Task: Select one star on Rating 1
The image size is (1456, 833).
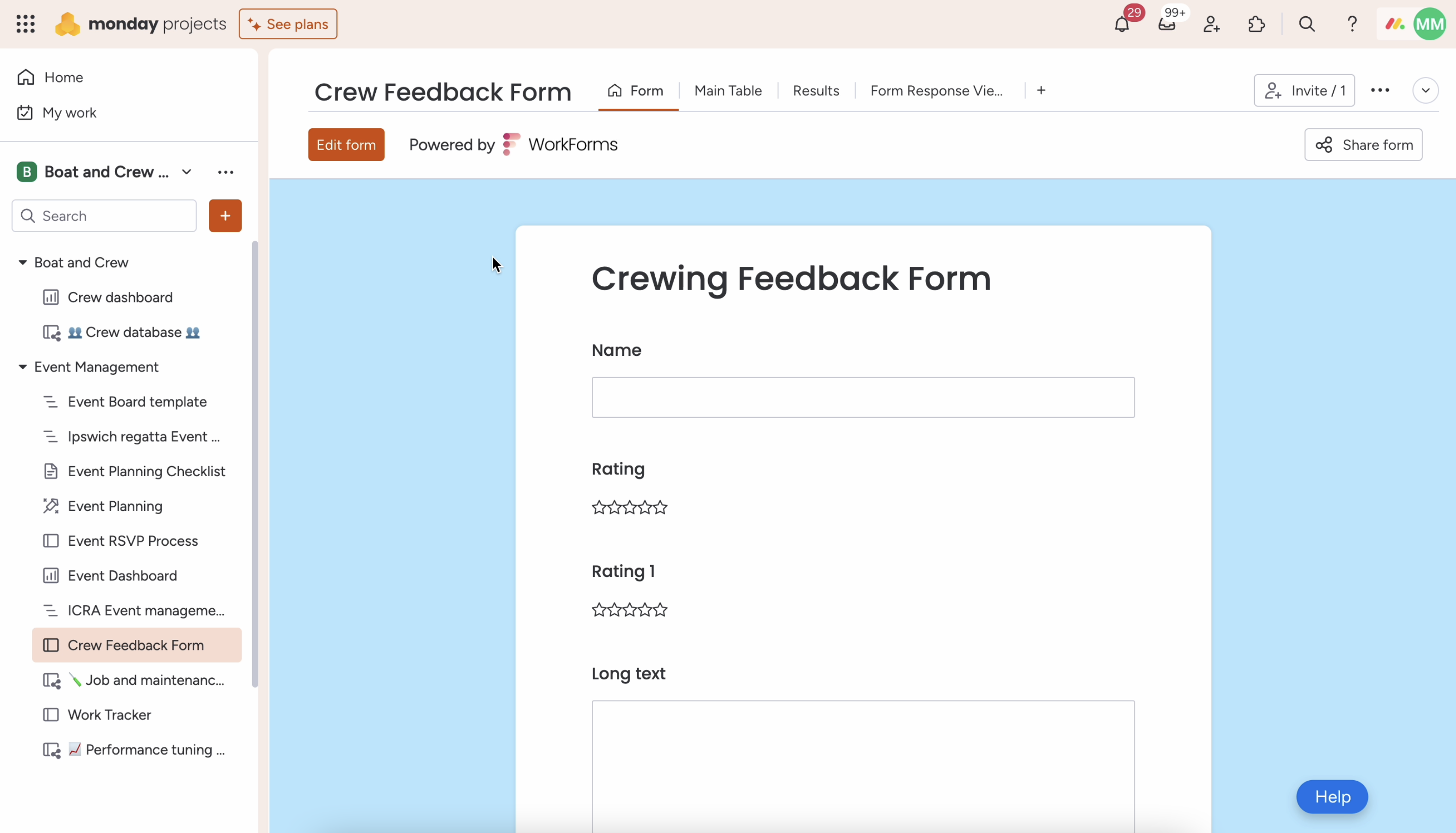Action: (599, 610)
